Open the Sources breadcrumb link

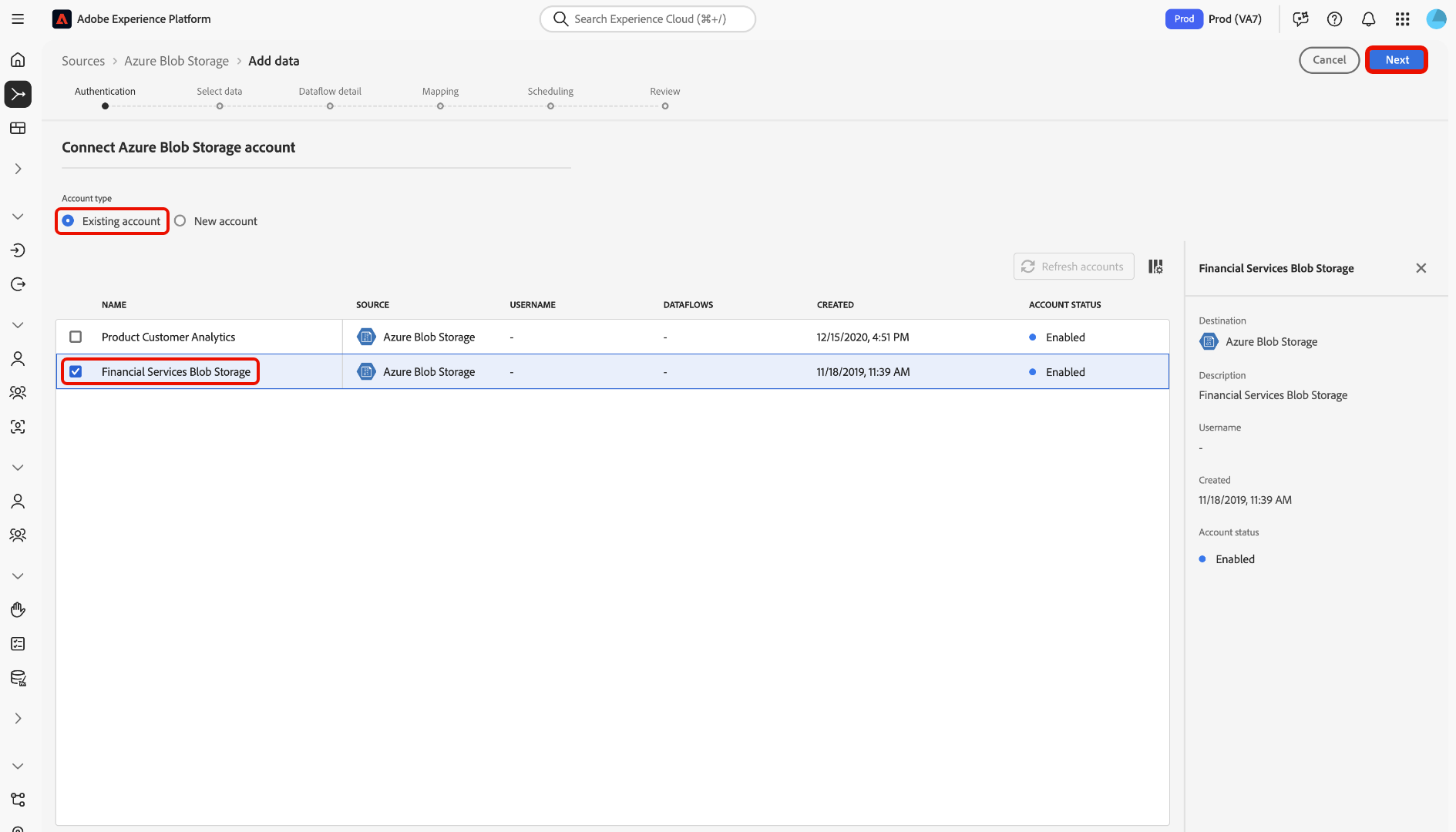83,61
